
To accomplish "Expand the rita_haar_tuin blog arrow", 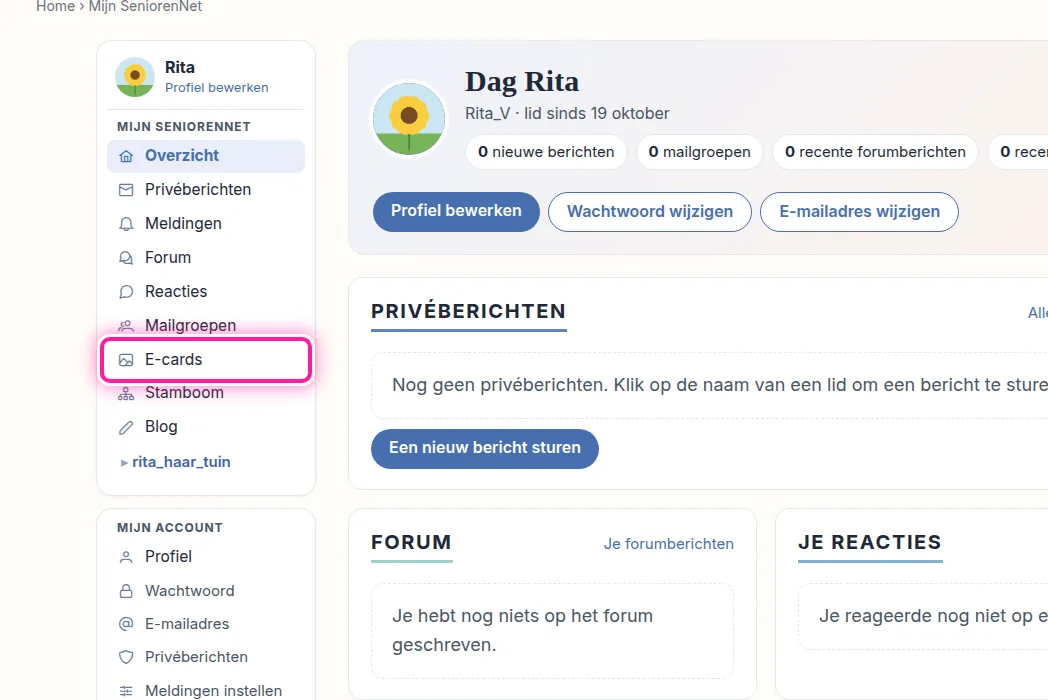I will [124, 463].
